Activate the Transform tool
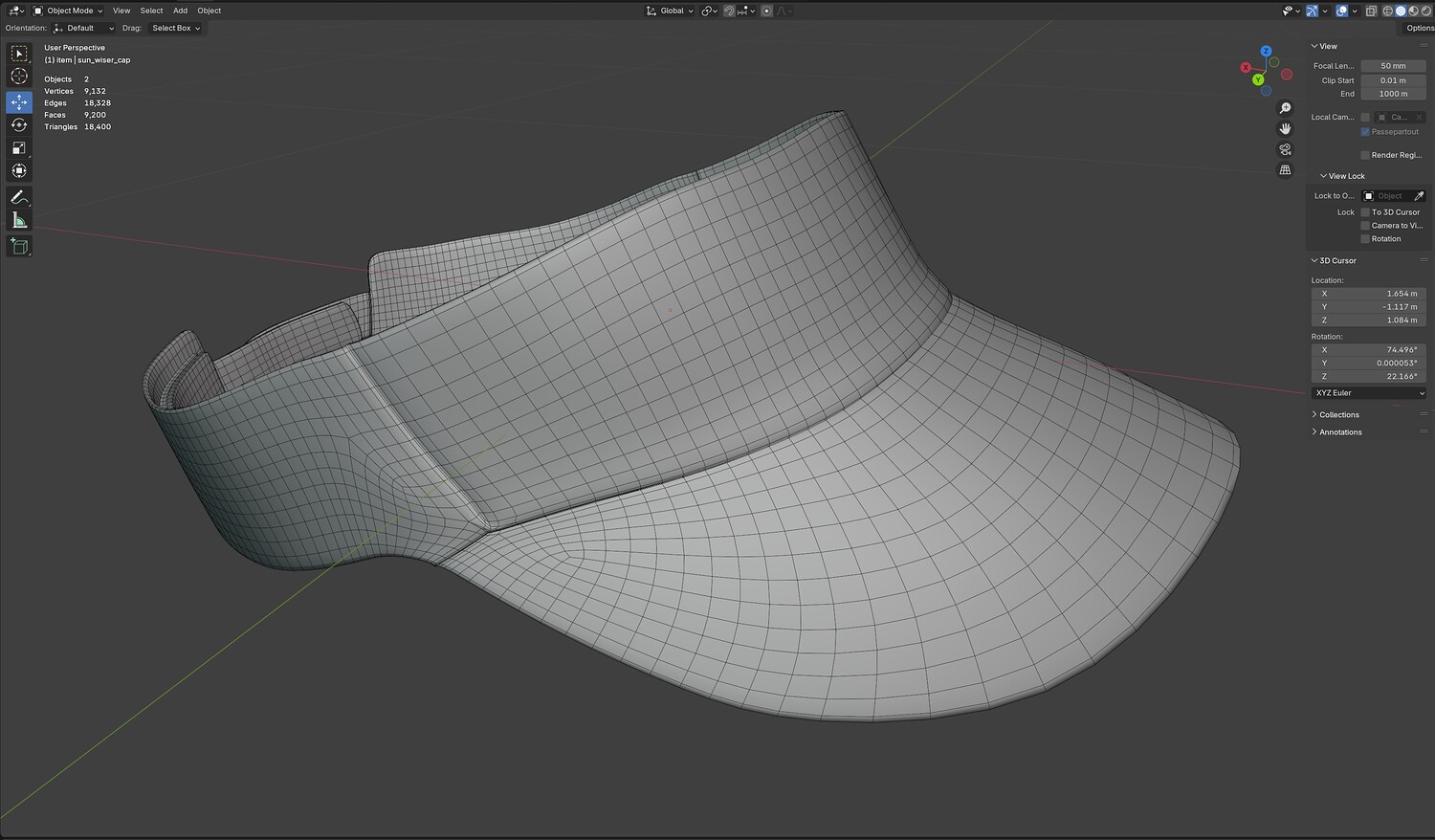 coord(19,170)
